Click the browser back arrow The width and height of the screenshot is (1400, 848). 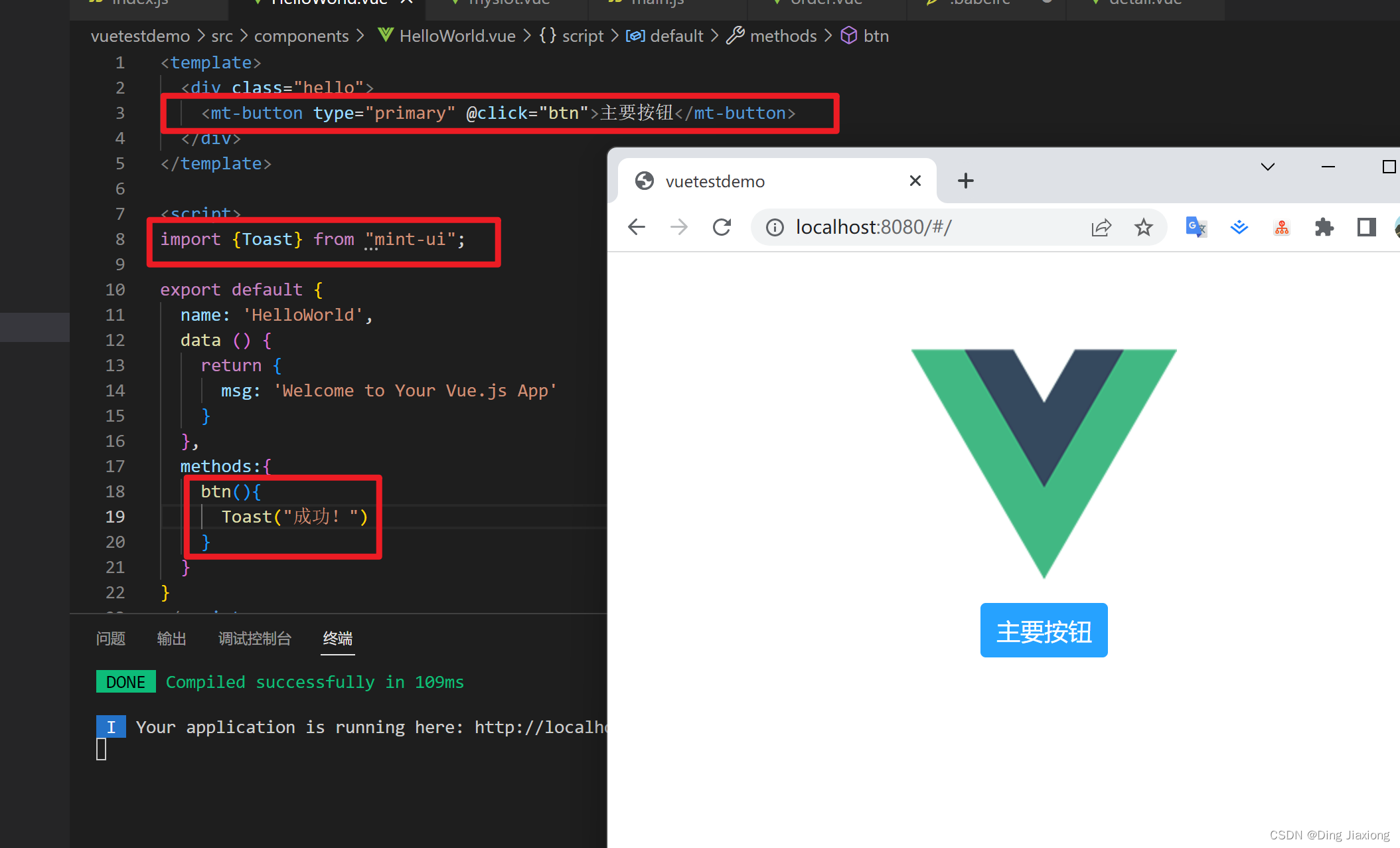(x=636, y=227)
